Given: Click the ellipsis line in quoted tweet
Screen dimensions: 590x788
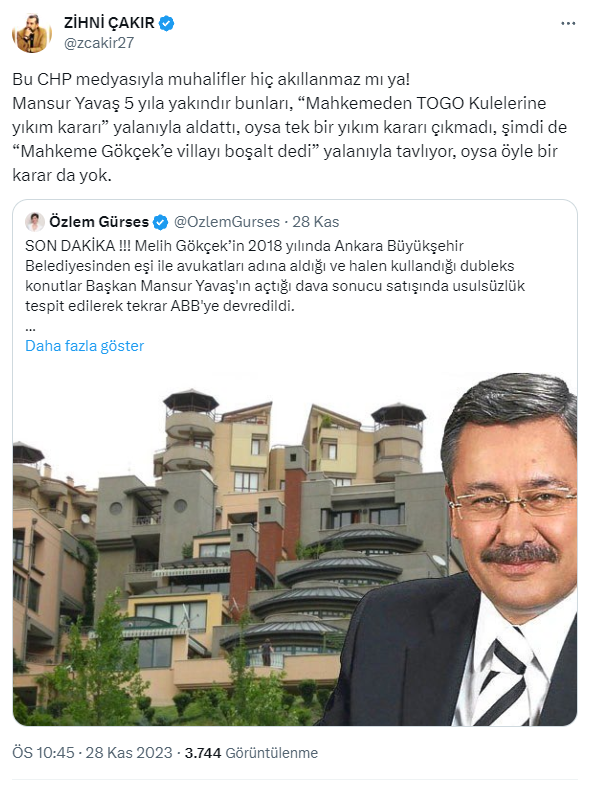Looking at the screenshot, I should coord(30,328).
